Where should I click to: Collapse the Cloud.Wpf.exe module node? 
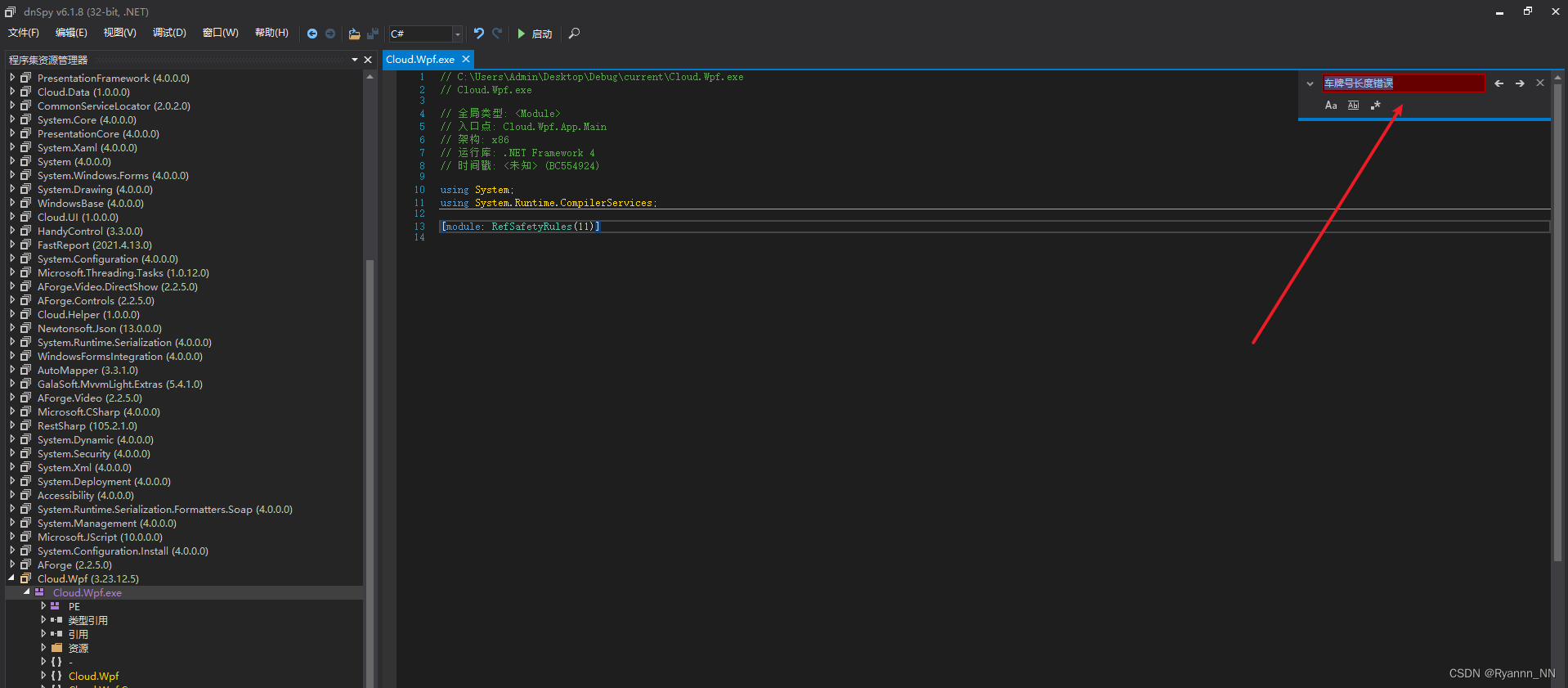click(x=26, y=592)
